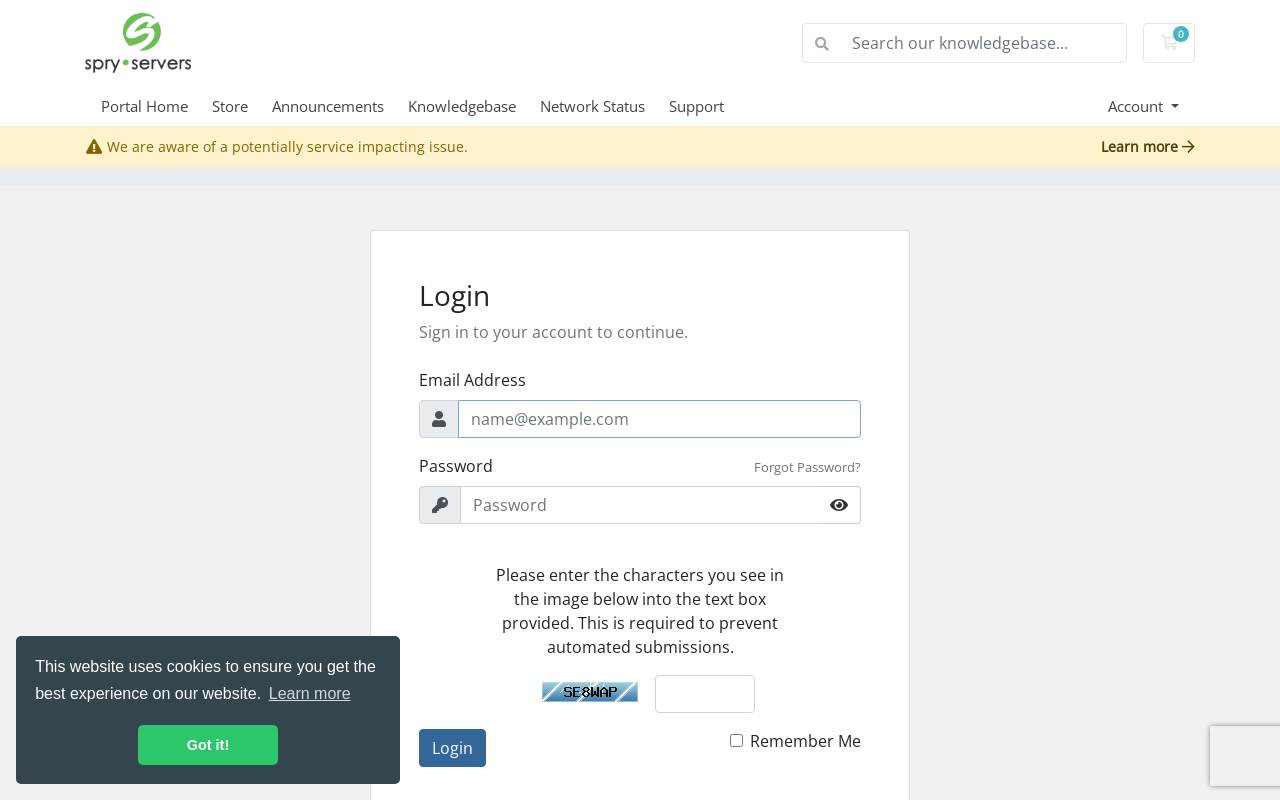Open the Support menu item
Viewport: 1280px width, 800px height.
[x=696, y=106]
